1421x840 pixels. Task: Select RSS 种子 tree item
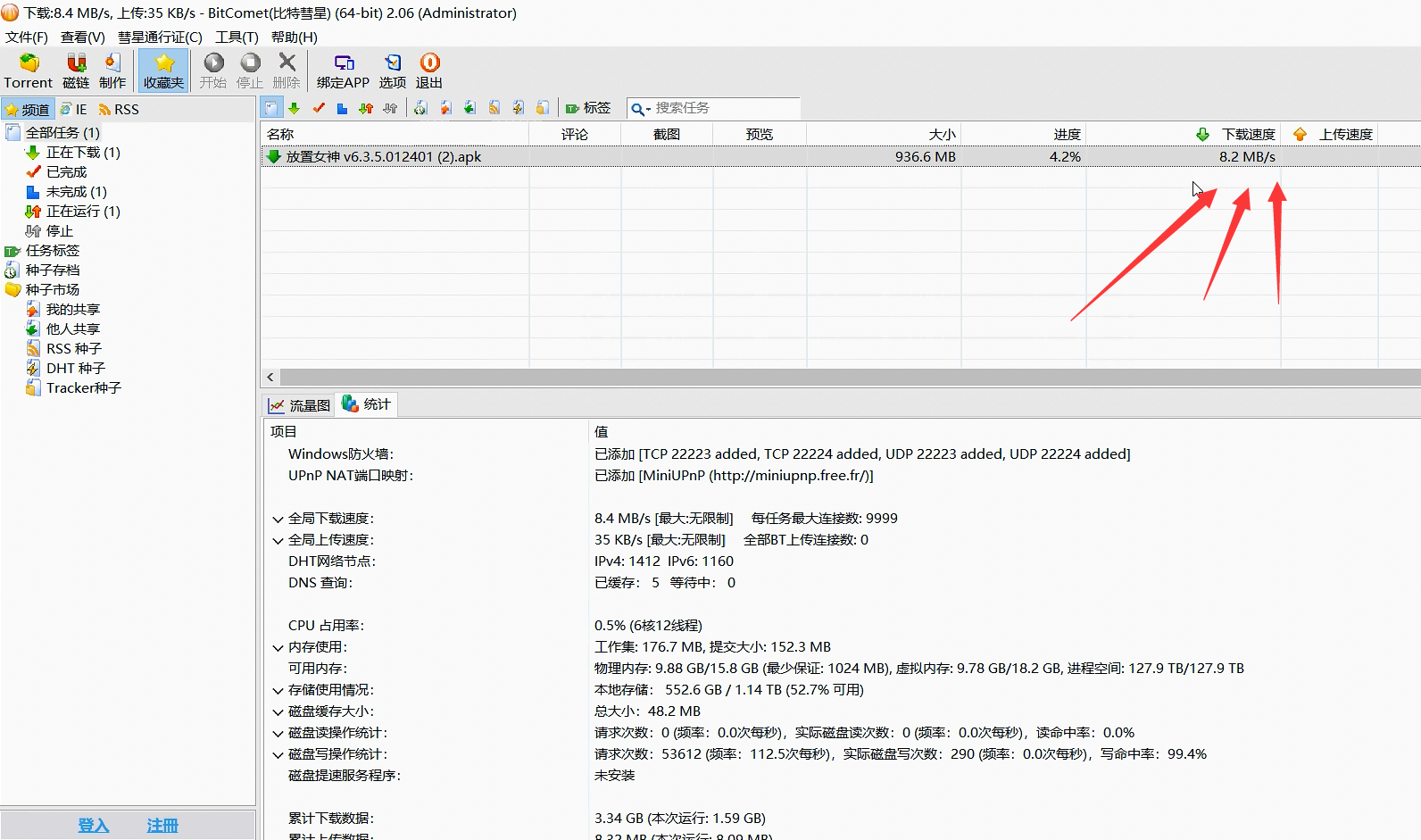coord(74,349)
